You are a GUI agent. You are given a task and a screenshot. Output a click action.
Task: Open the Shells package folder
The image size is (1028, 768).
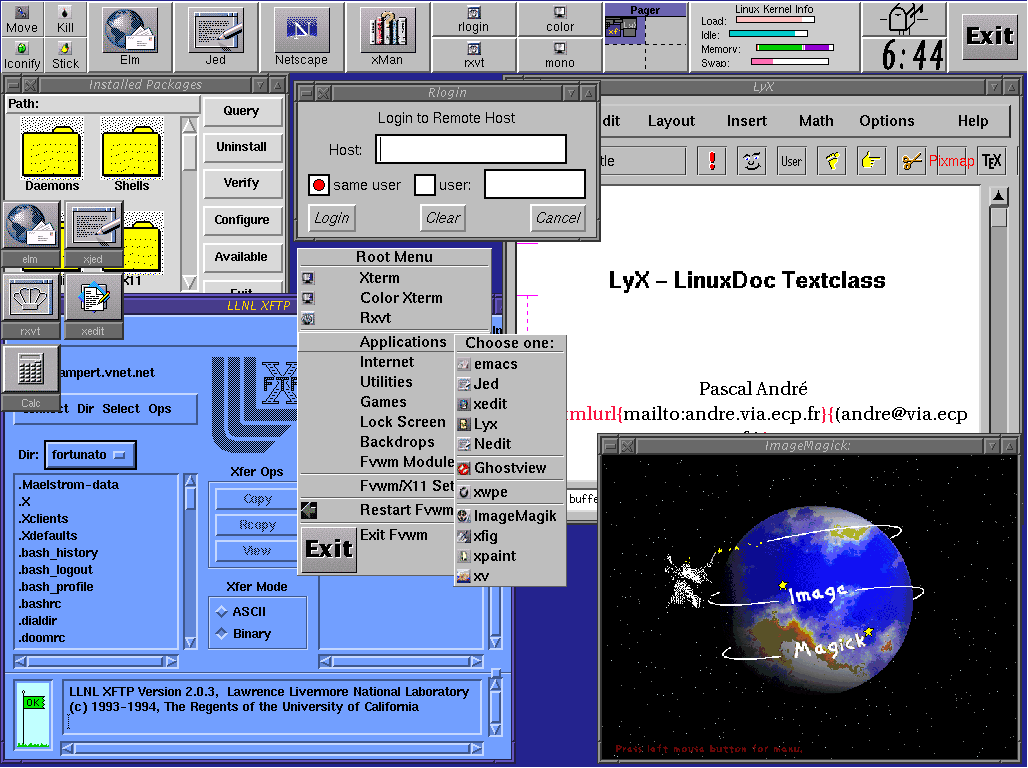click(132, 155)
